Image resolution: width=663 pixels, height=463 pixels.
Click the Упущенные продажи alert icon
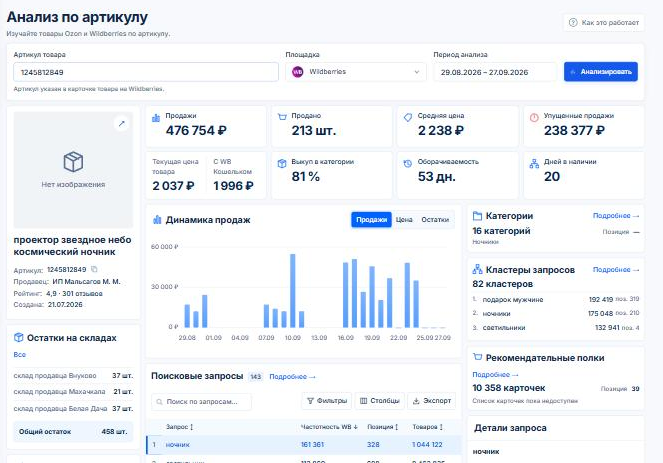point(534,118)
